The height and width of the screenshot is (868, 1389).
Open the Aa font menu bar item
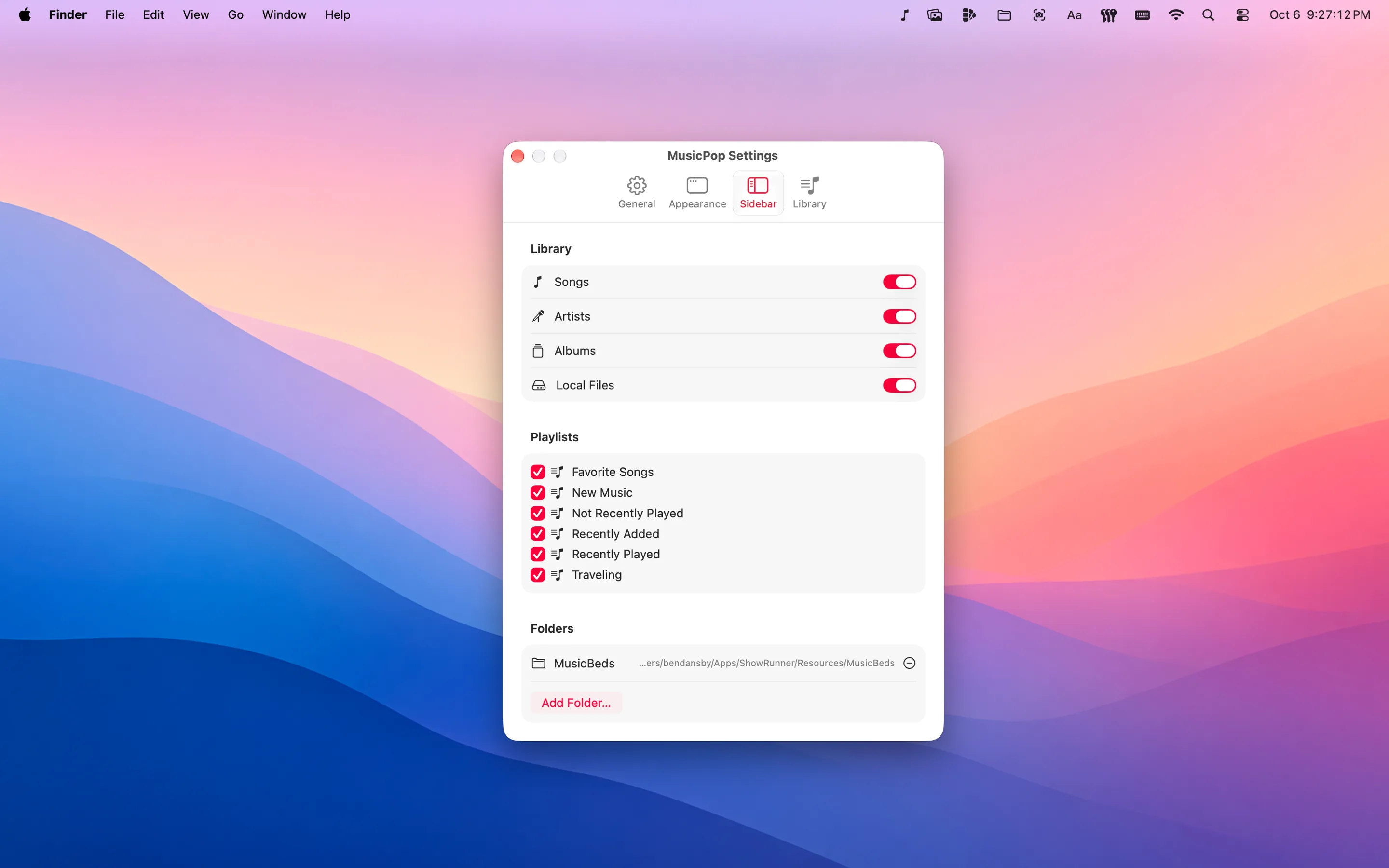click(x=1074, y=15)
